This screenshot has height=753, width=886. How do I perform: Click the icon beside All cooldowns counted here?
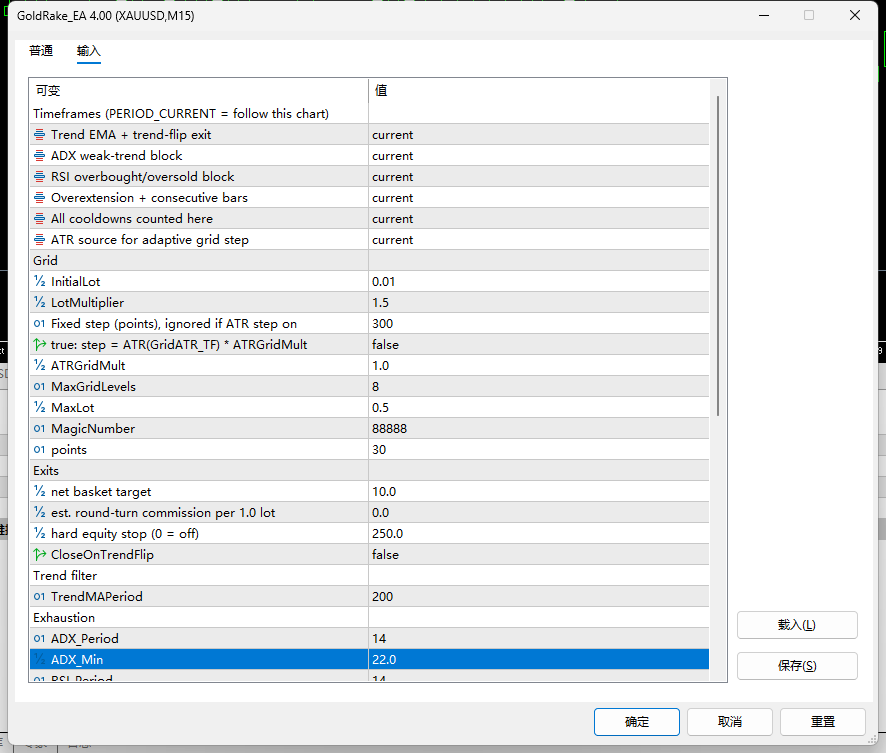[40, 219]
